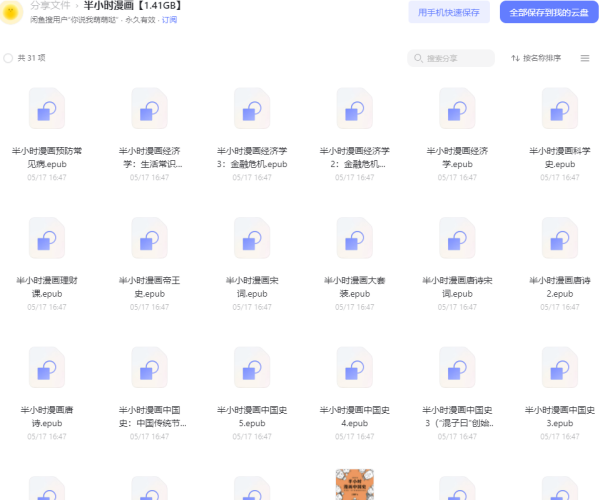The width and height of the screenshot is (600, 500).
Task: Open the orange book cover thumbnail
Action: coord(354,484)
